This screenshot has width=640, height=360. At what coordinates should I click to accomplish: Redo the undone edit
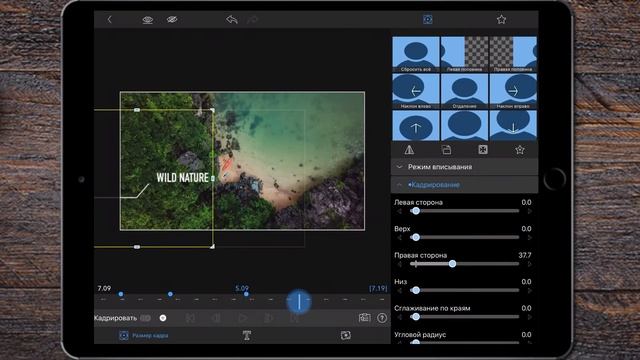pos(253,19)
